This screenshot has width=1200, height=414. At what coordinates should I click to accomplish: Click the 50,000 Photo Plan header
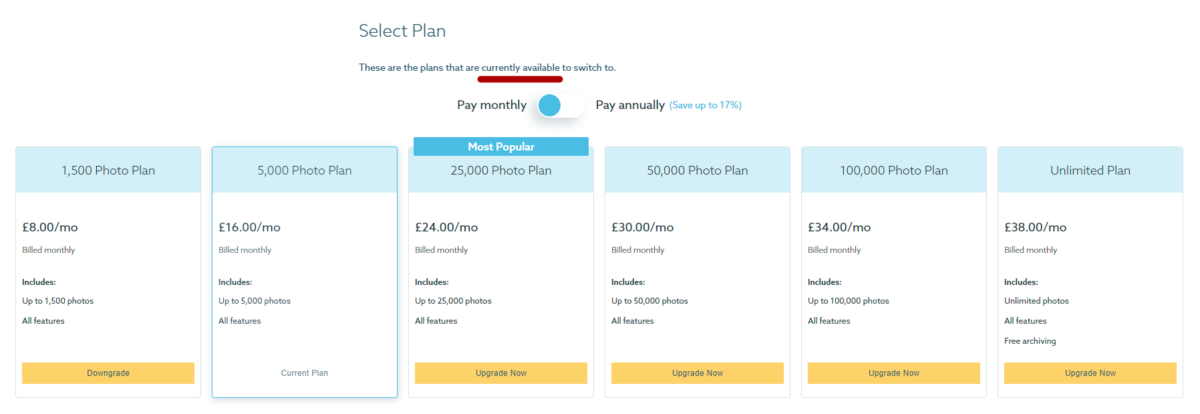pos(697,170)
